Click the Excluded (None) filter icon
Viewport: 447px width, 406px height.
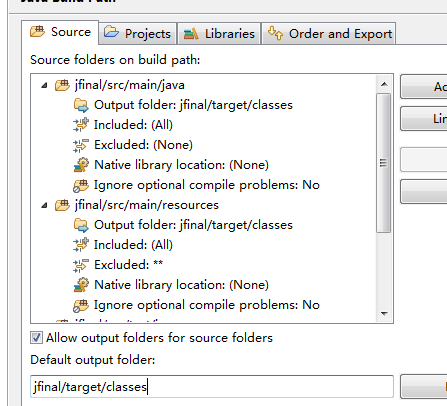[x=81, y=145]
